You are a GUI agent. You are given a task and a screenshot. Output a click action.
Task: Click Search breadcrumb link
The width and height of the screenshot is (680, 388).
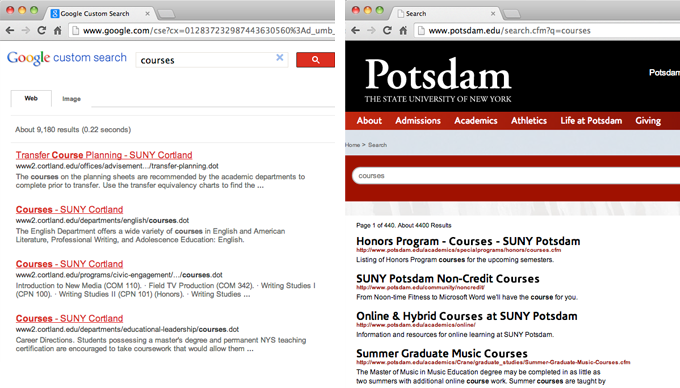[x=377, y=145]
